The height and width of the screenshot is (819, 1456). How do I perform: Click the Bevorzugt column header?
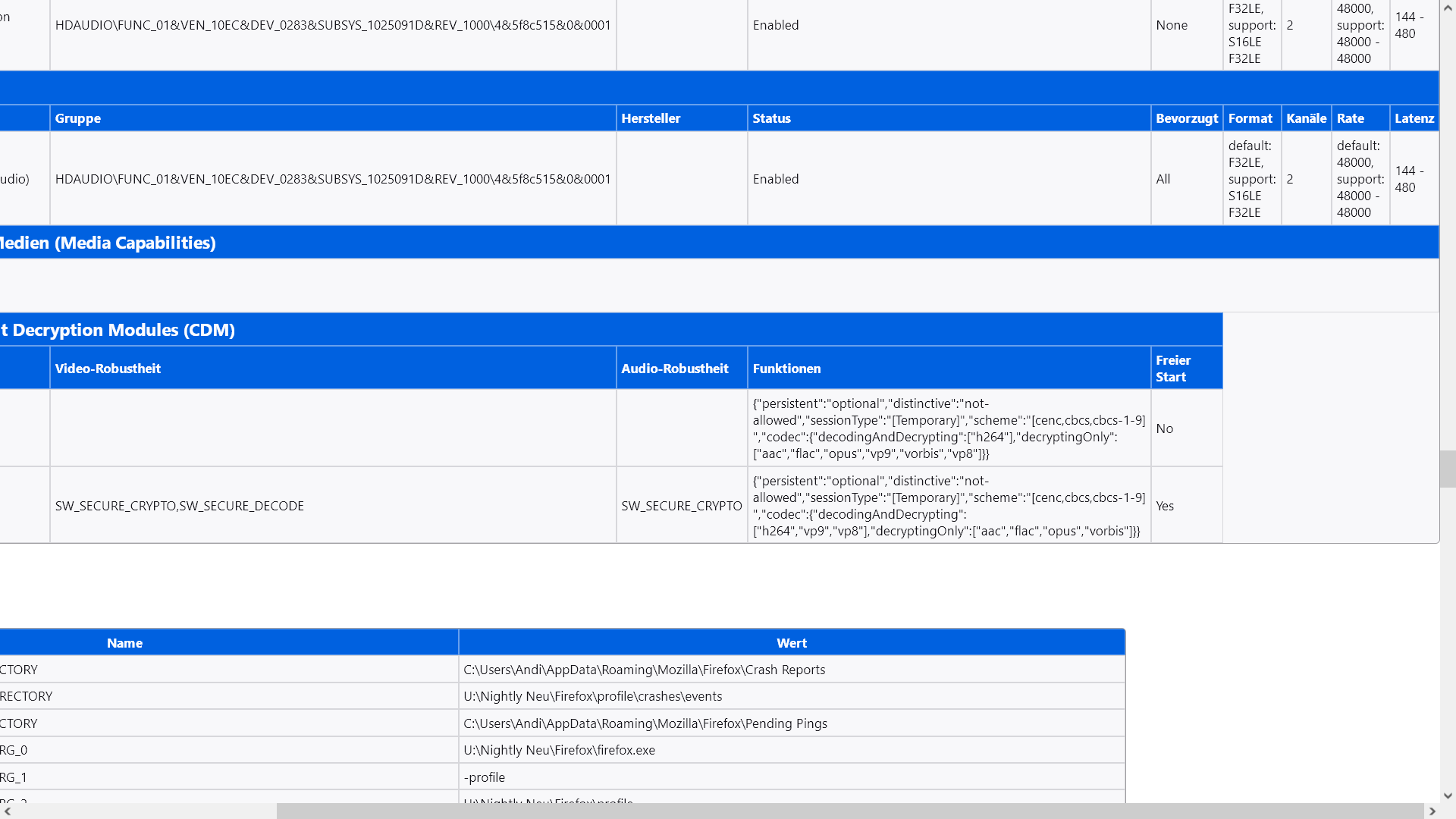[x=1186, y=118]
